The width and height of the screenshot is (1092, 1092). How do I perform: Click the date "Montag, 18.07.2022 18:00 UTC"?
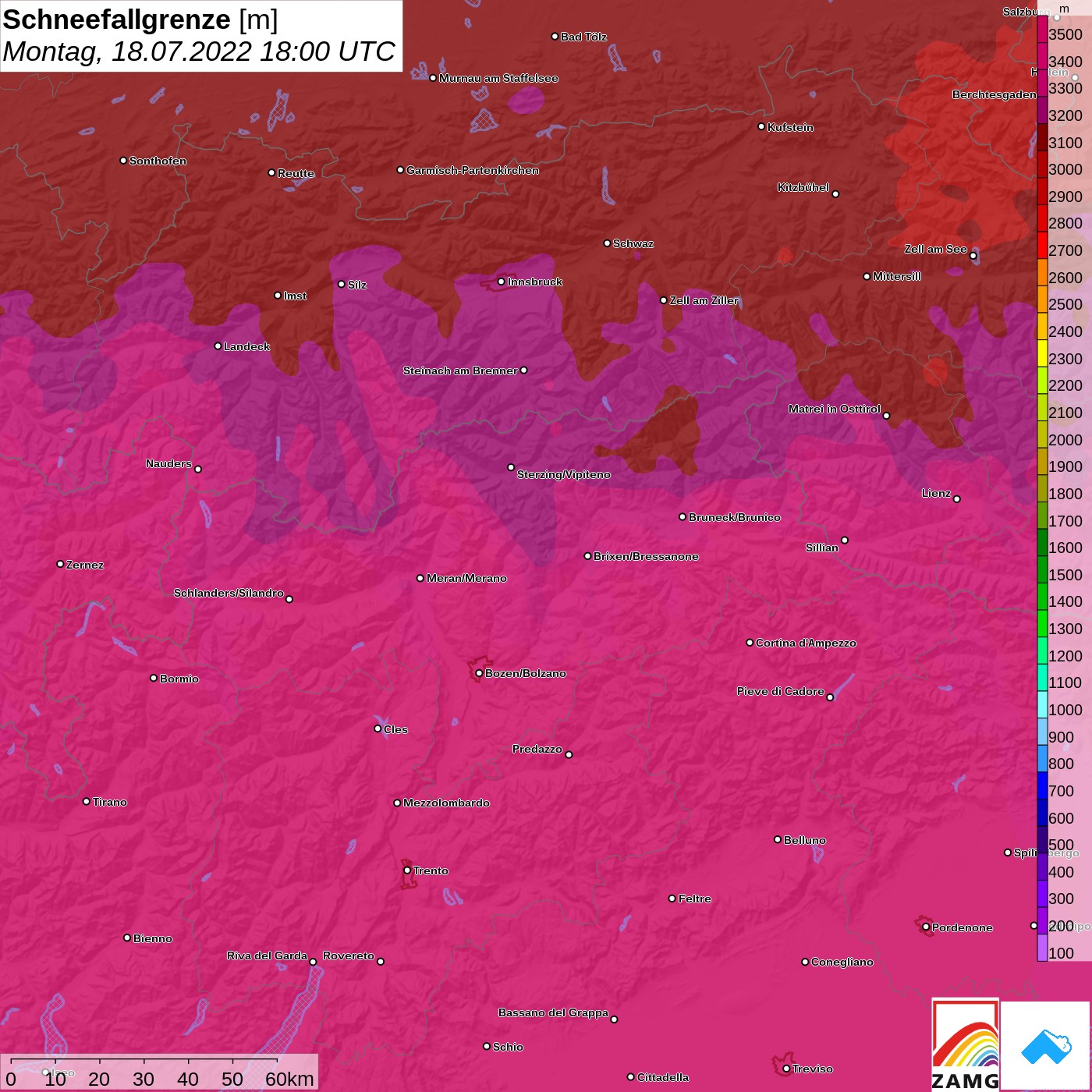[x=199, y=51]
